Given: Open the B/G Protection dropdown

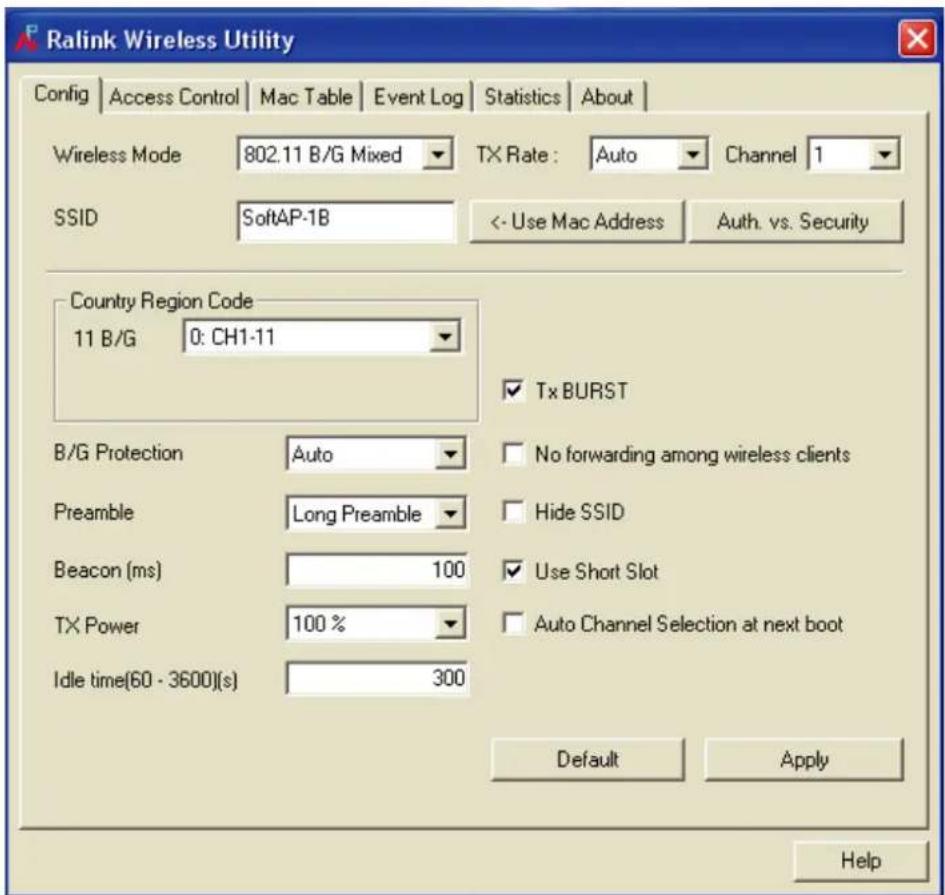Looking at the screenshot, I should click(x=450, y=453).
